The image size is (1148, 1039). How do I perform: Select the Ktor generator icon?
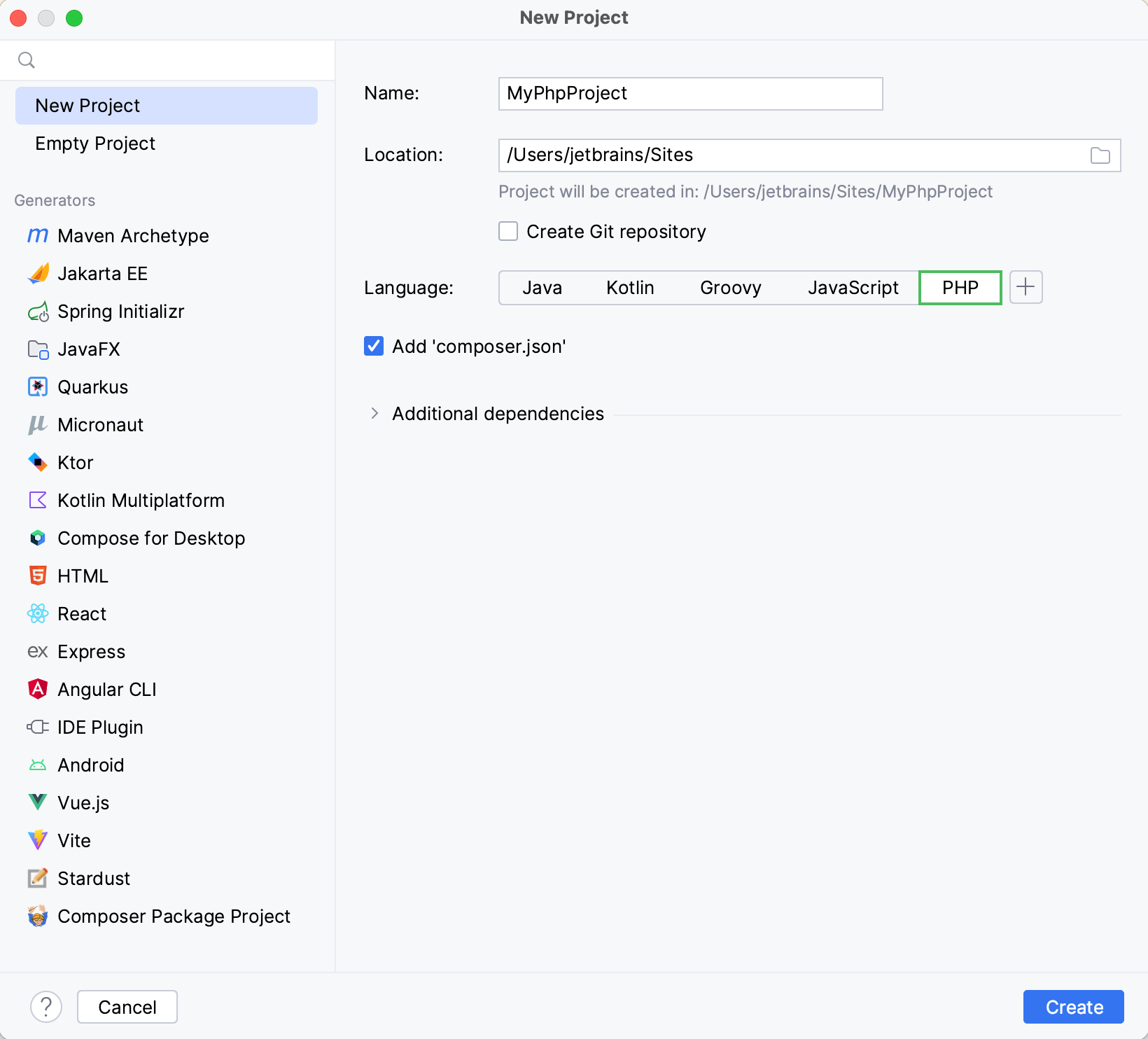[x=38, y=463]
